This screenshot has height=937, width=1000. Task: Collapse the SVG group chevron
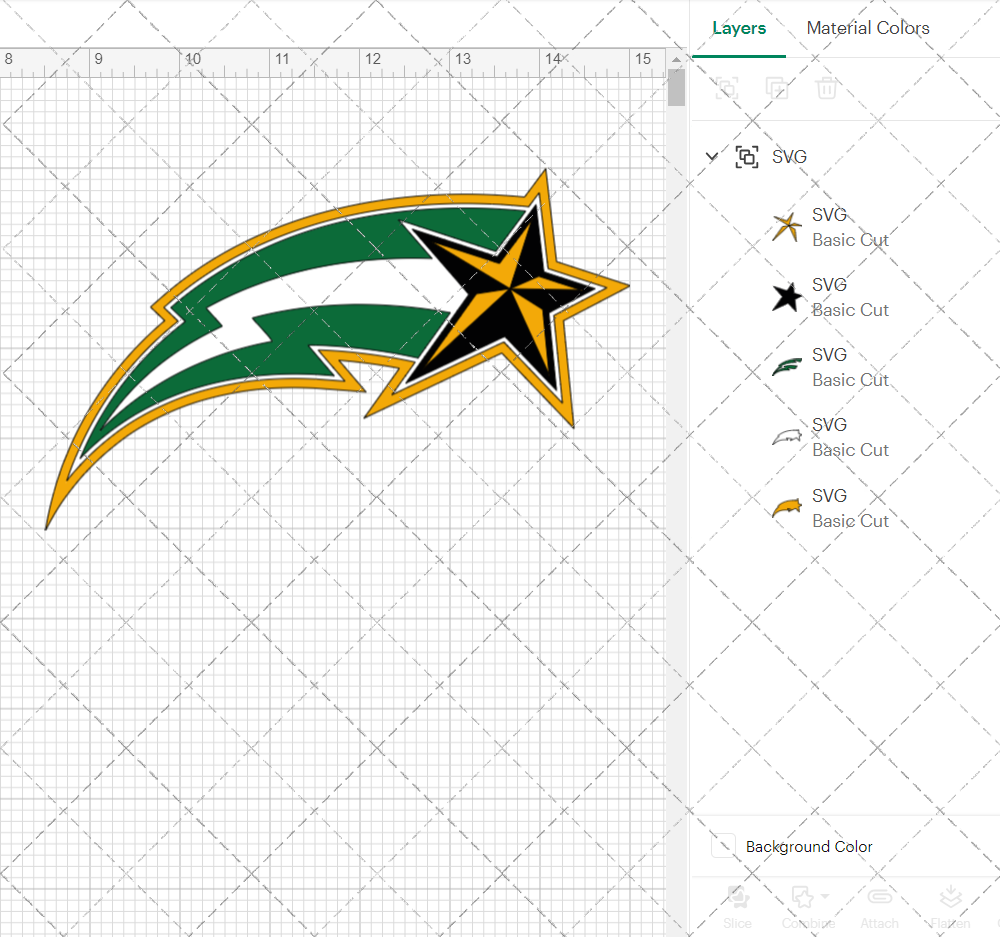(x=712, y=156)
